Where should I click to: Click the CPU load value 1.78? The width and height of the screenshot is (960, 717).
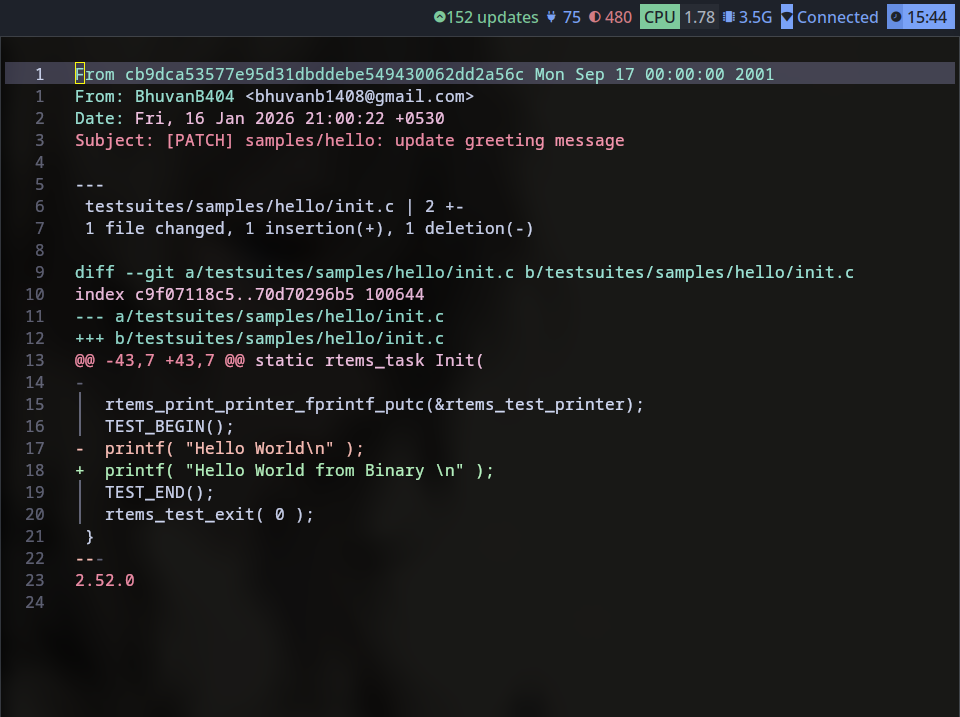click(699, 17)
